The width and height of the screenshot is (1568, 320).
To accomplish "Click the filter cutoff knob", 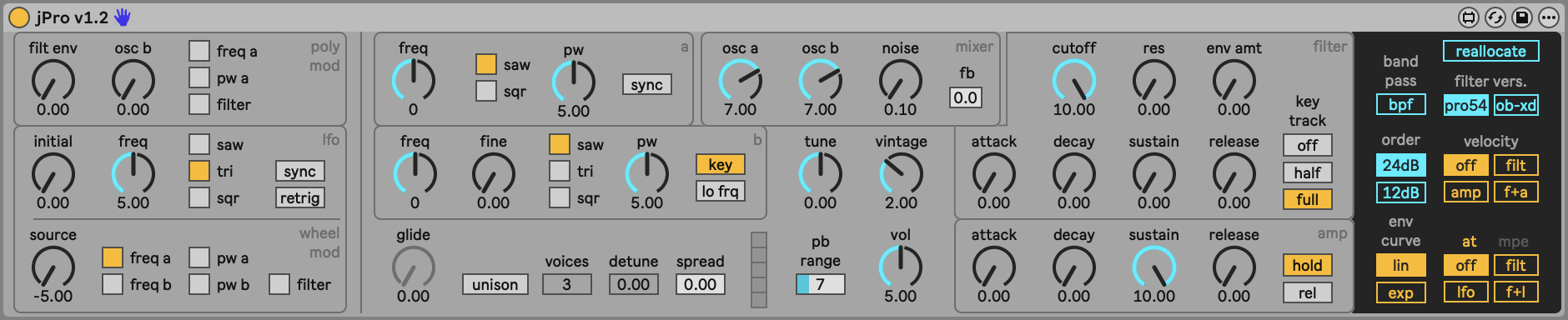I will tap(1073, 81).
